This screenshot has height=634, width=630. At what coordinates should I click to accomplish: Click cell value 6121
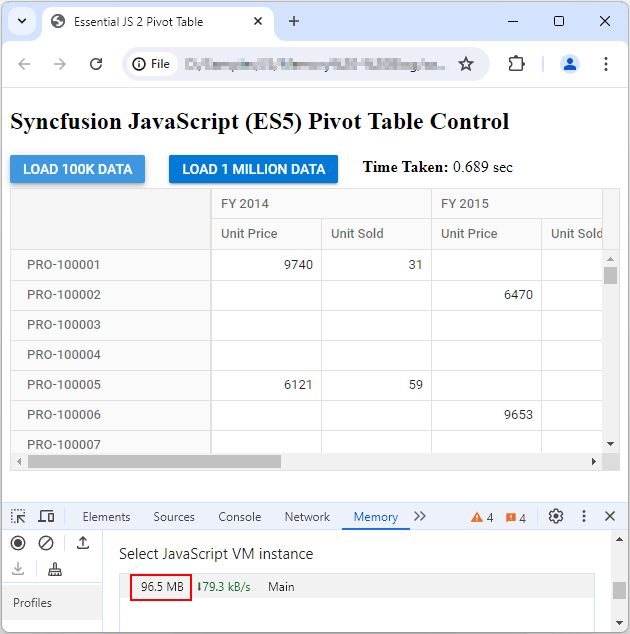(298, 385)
